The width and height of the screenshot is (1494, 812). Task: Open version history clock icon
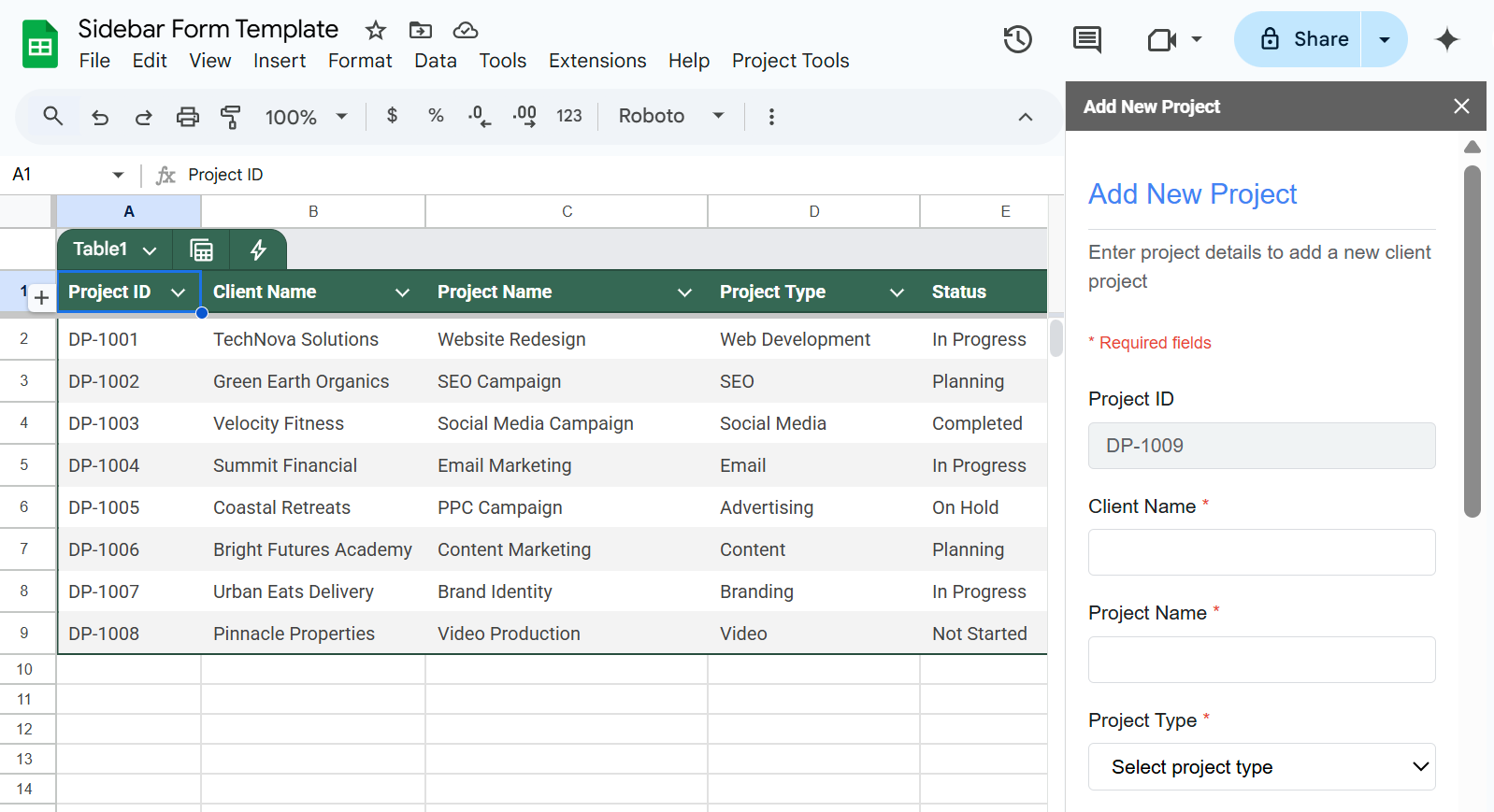(1017, 39)
